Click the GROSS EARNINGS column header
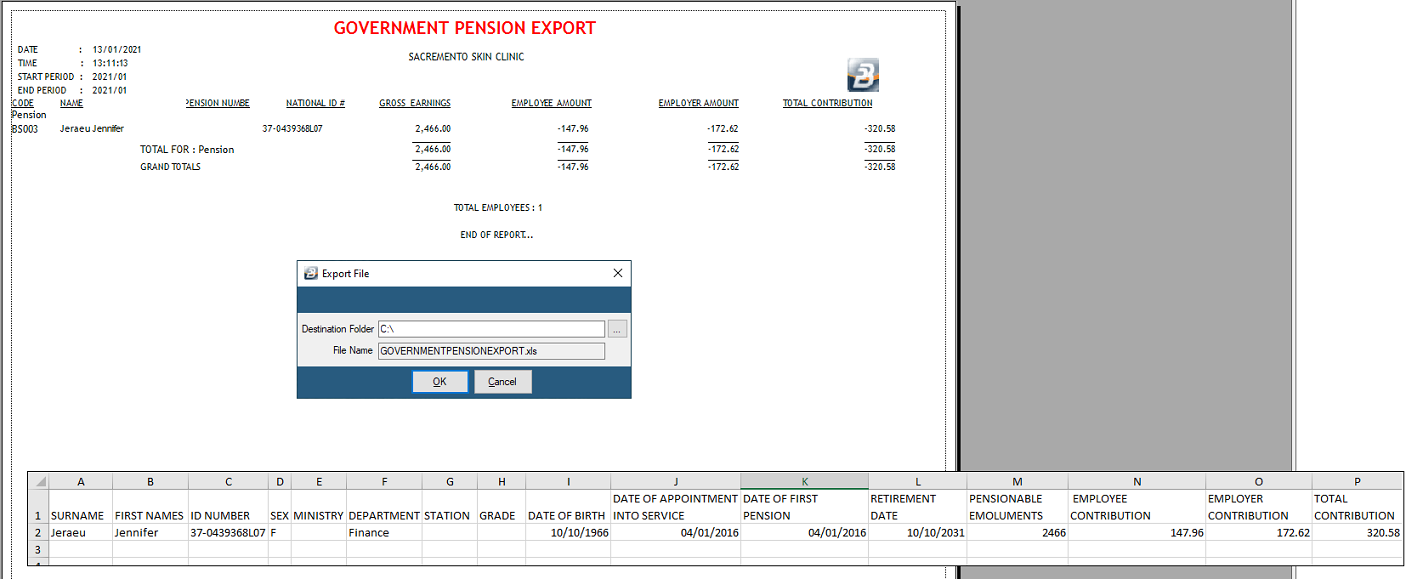Image resolution: width=1406 pixels, height=579 pixels. point(415,103)
